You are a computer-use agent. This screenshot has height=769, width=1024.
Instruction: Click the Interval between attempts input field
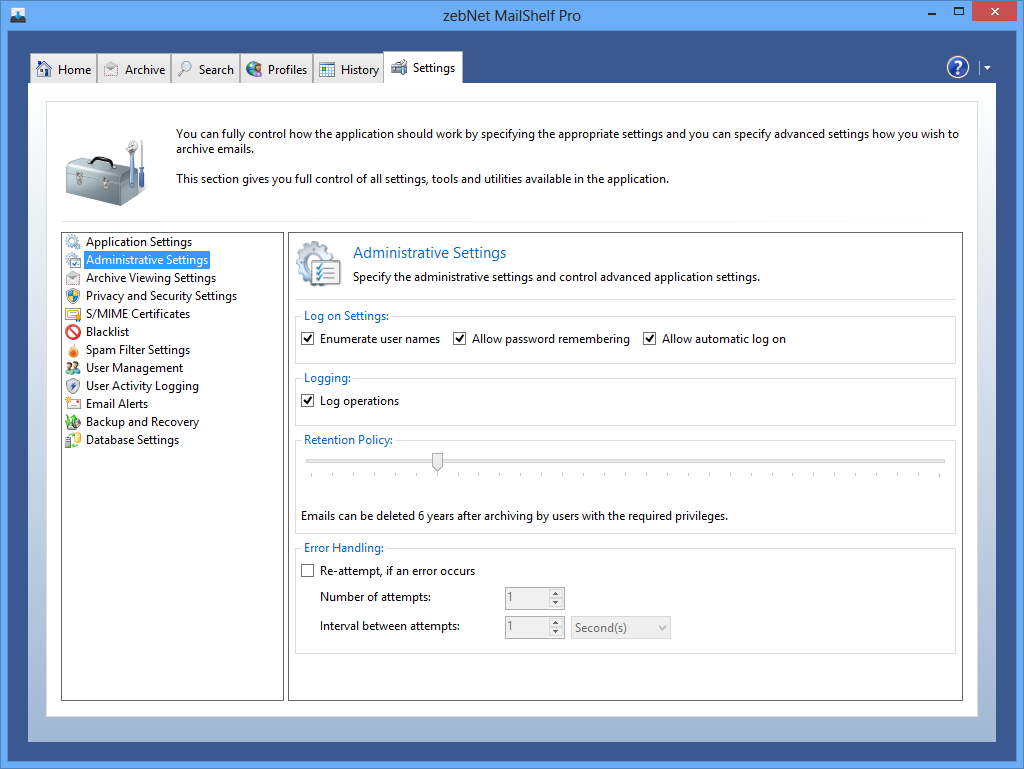tap(527, 627)
